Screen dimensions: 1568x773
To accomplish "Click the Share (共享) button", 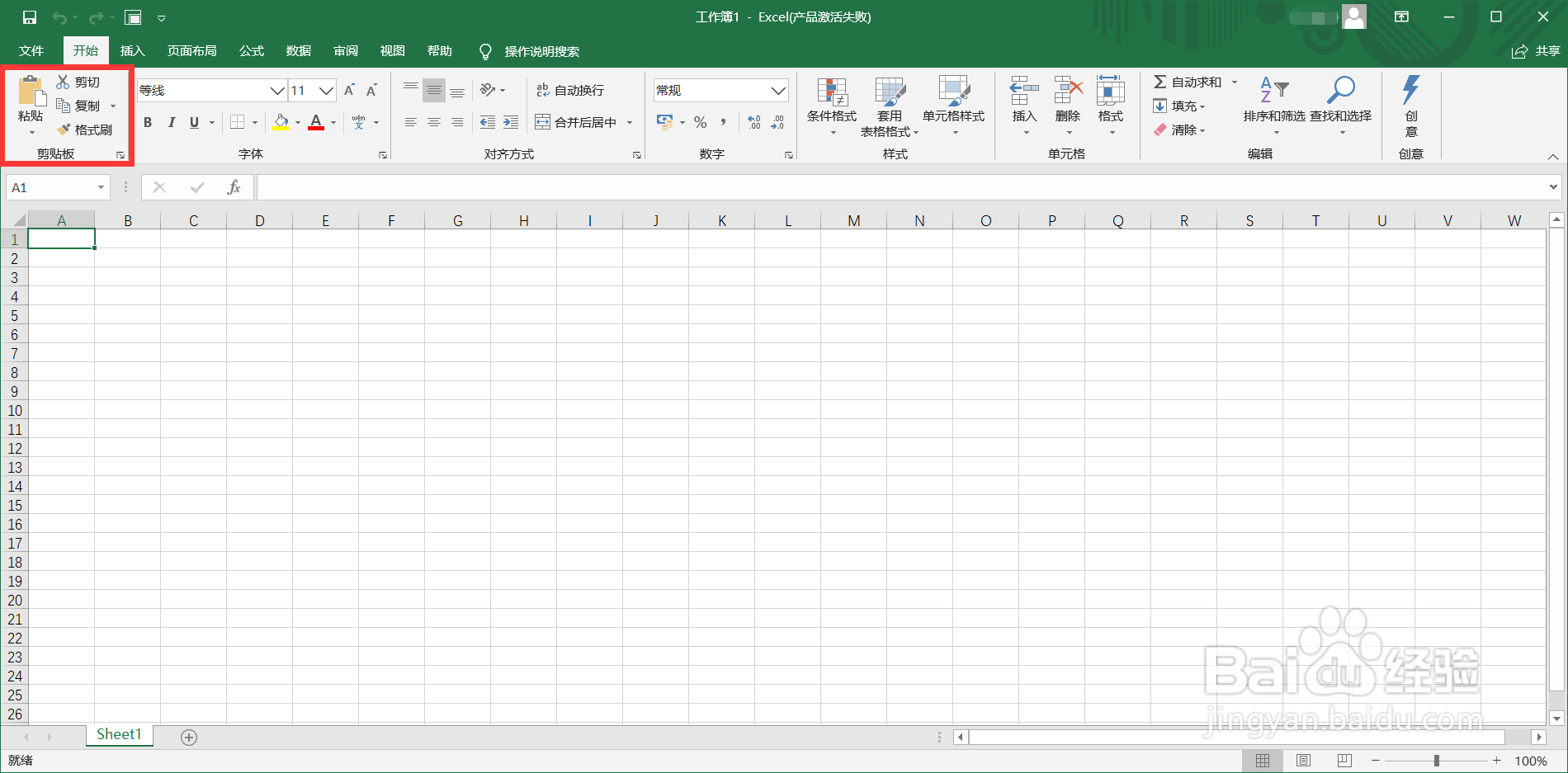I will 1536,51.
